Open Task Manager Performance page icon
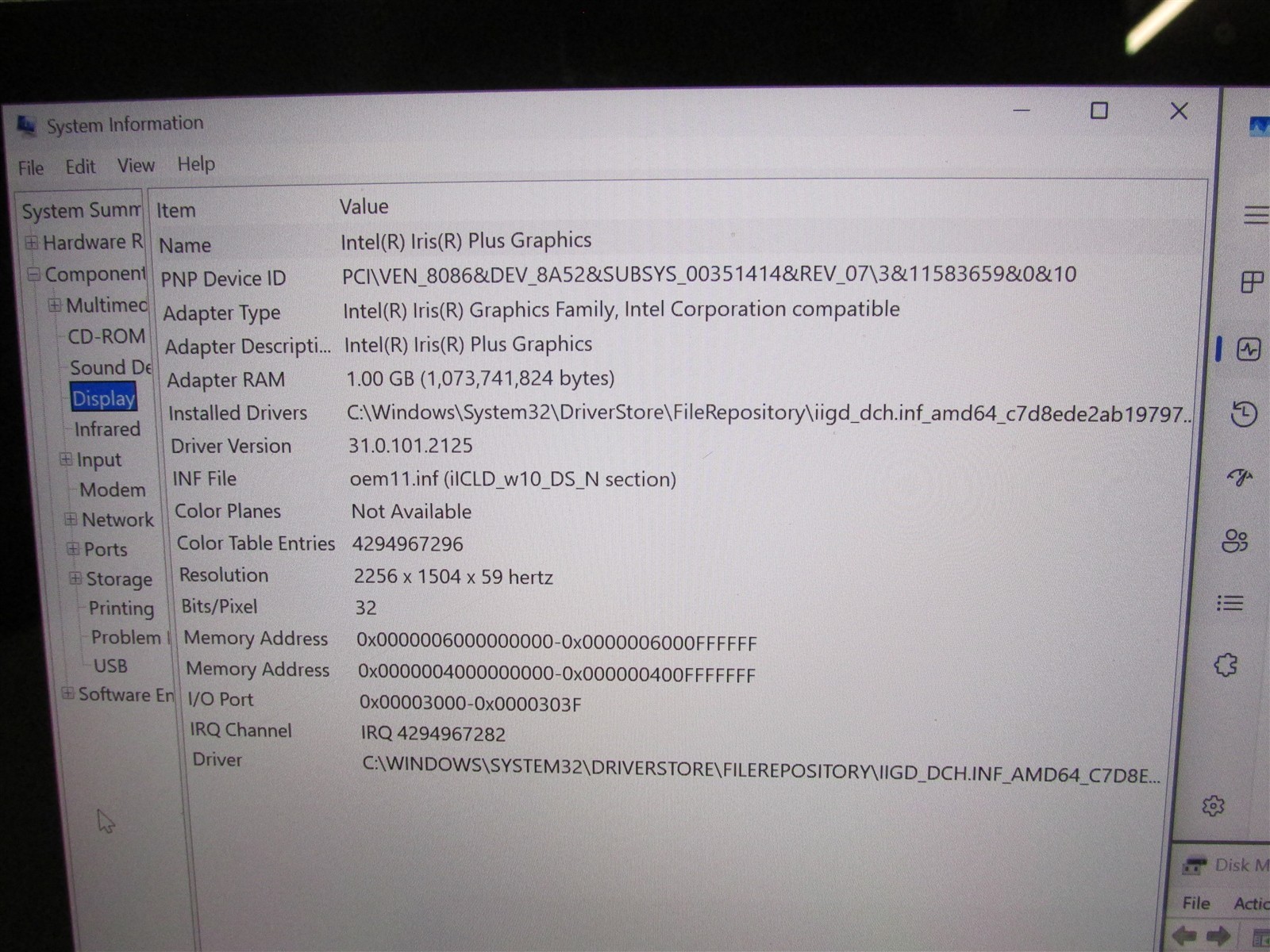Image resolution: width=1270 pixels, height=952 pixels. point(1249,349)
